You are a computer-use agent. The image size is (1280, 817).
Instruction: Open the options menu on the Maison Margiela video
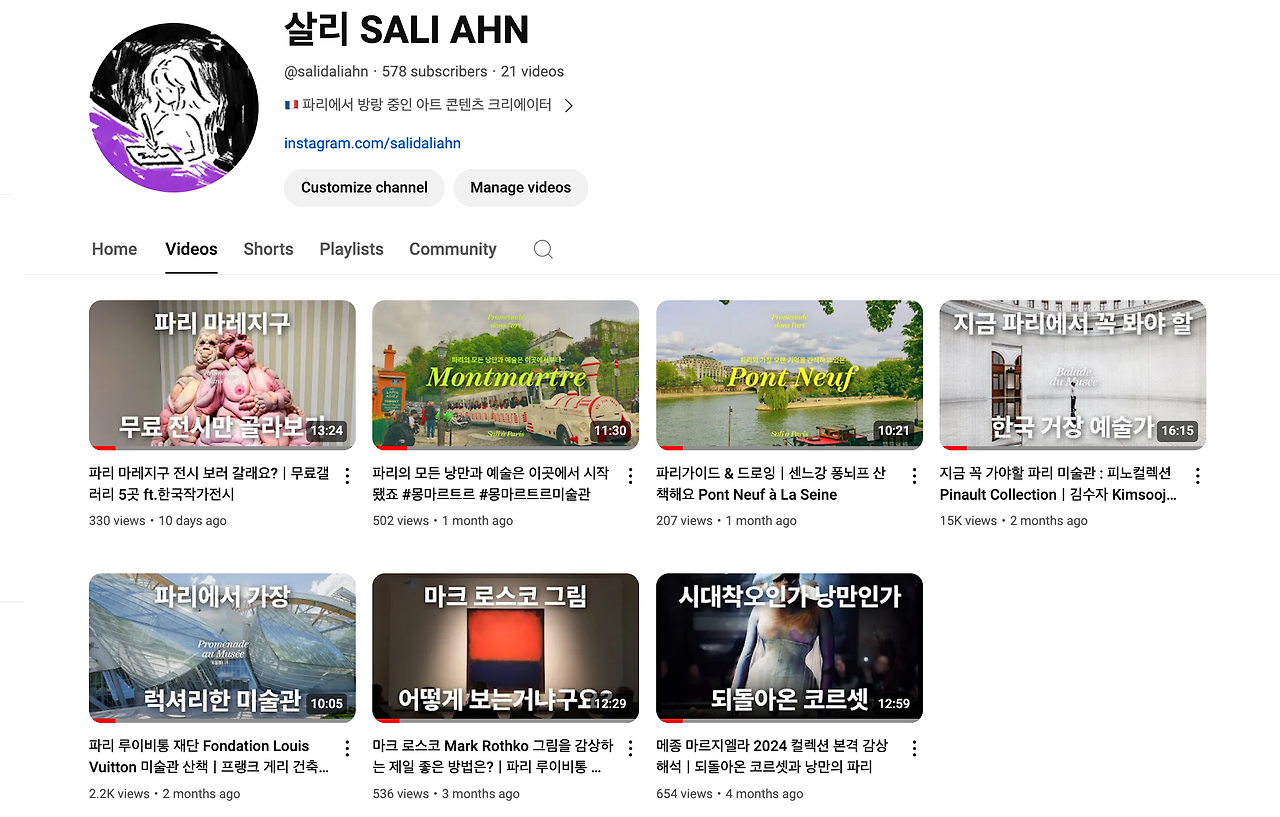pyautogui.click(x=913, y=747)
